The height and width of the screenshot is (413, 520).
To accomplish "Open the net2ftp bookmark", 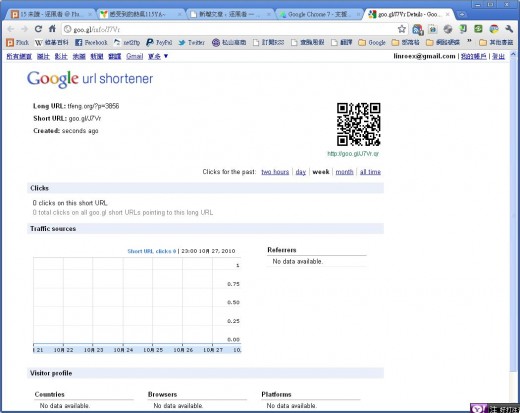I will pos(127,43).
